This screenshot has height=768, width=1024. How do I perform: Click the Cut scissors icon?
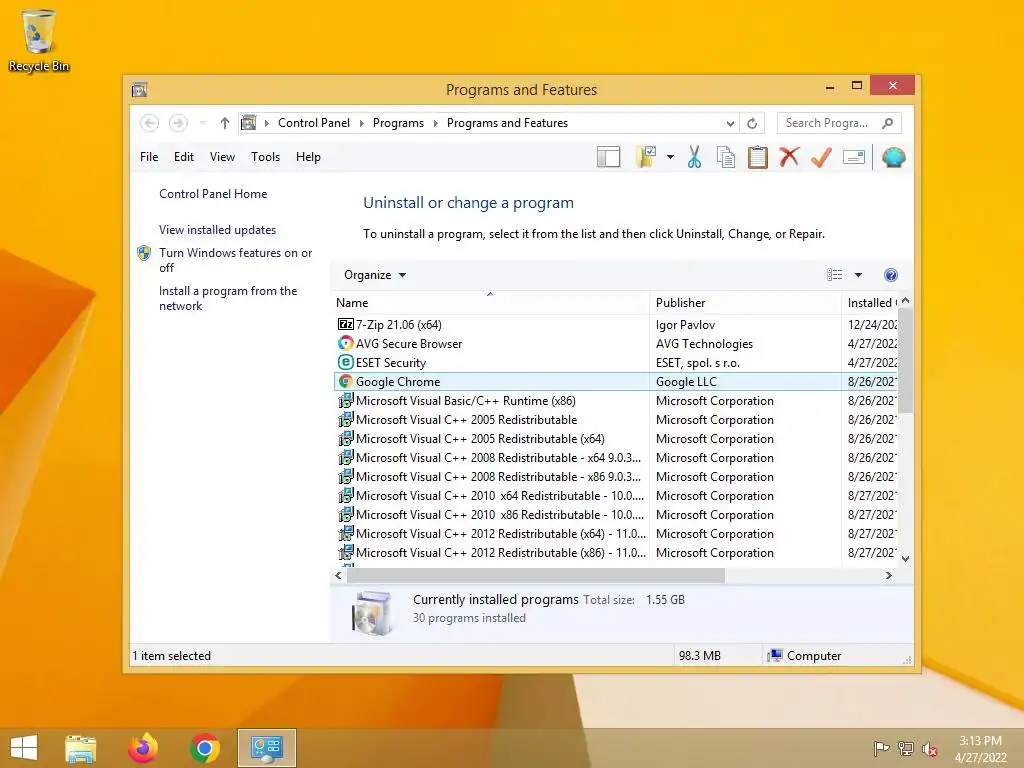[694, 157]
